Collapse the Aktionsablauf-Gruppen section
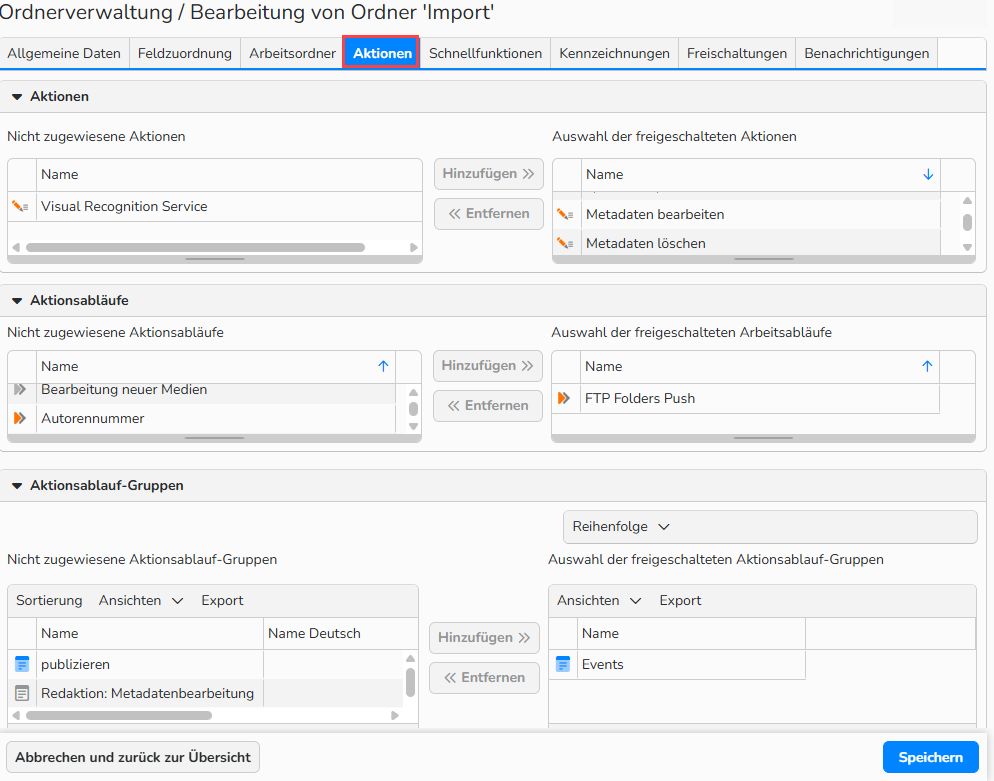This screenshot has height=781, width=994. coord(17,486)
